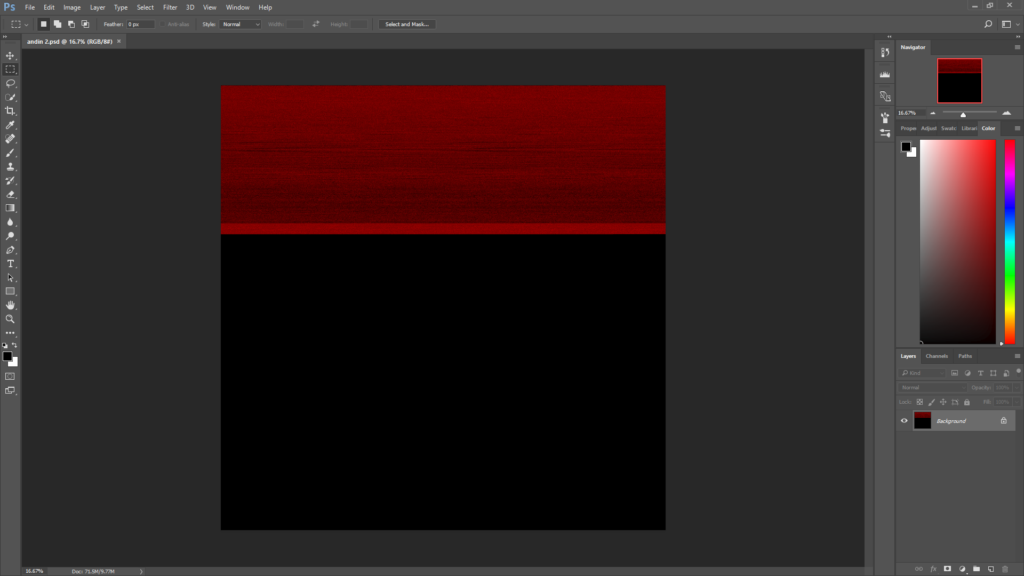
Task: Toggle the pixel layer filter
Action: [954, 373]
